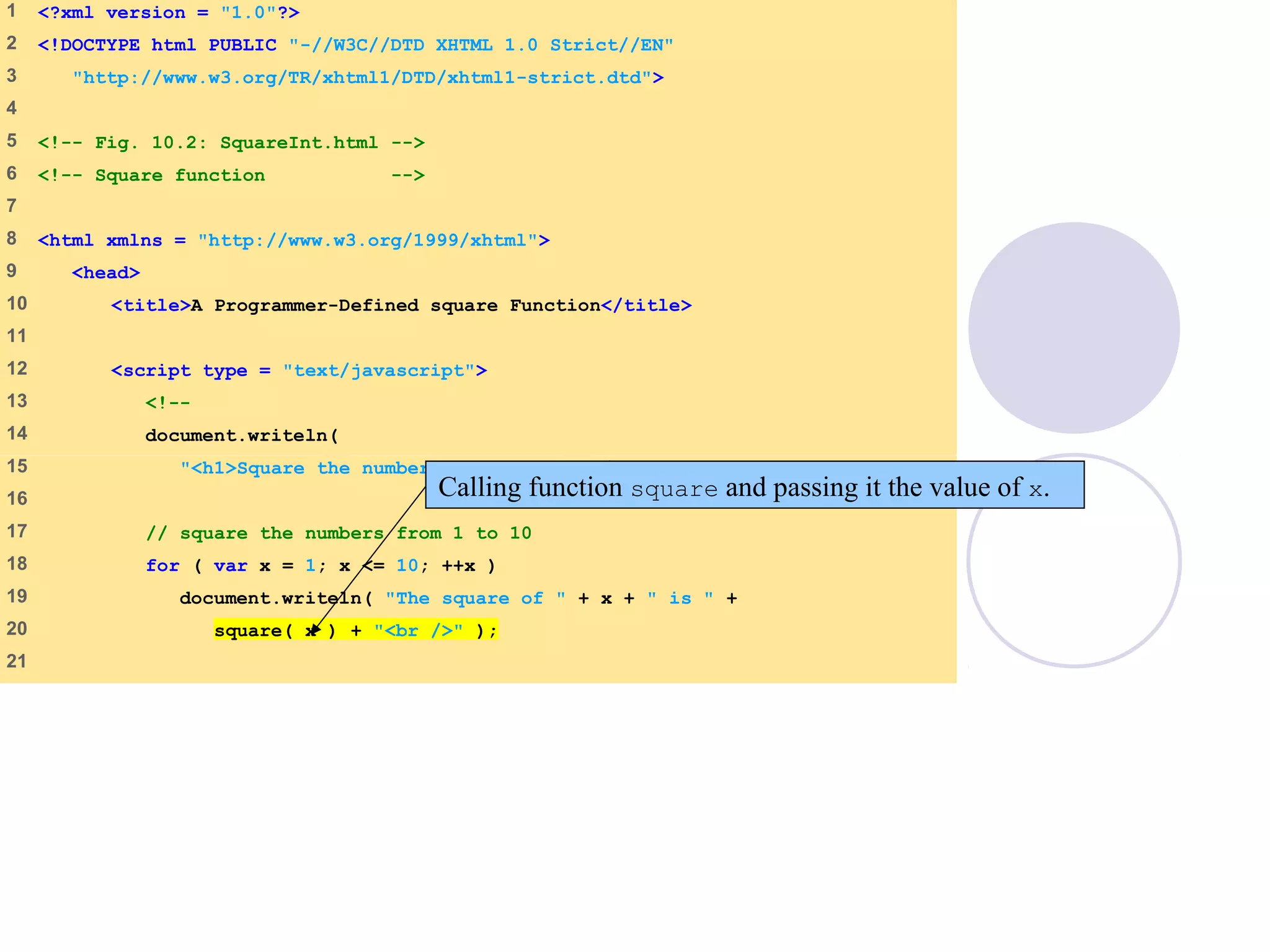
Task: Click the "The square of " string
Action: coord(475,598)
